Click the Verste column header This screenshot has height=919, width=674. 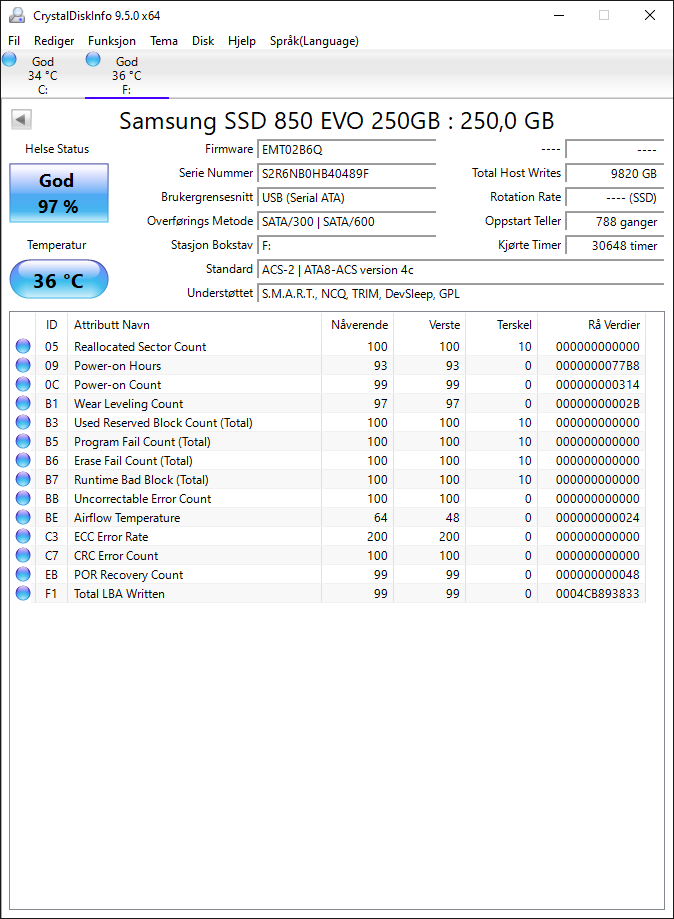click(x=429, y=325)
